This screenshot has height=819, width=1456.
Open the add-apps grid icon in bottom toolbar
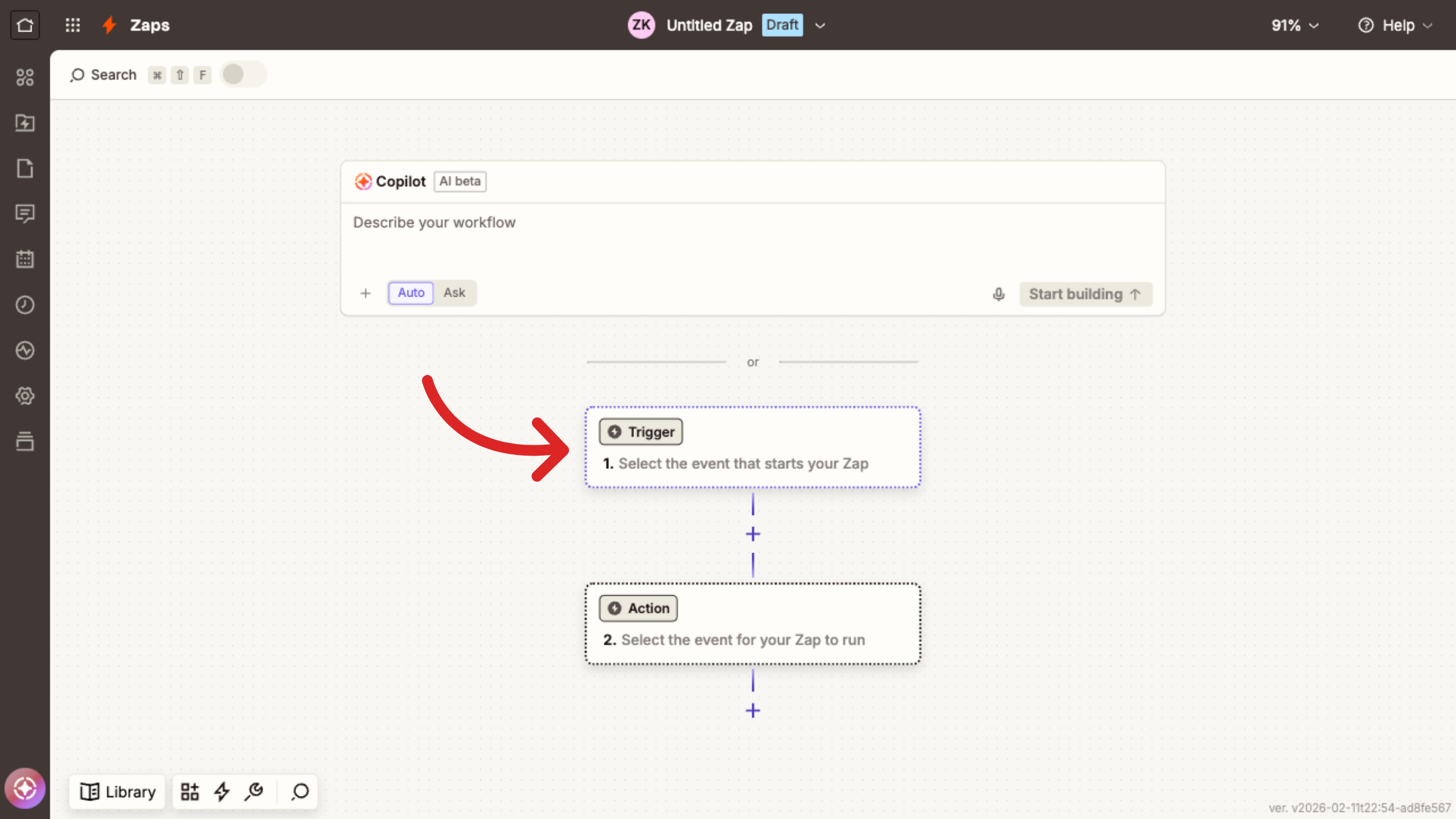point(190,791)
